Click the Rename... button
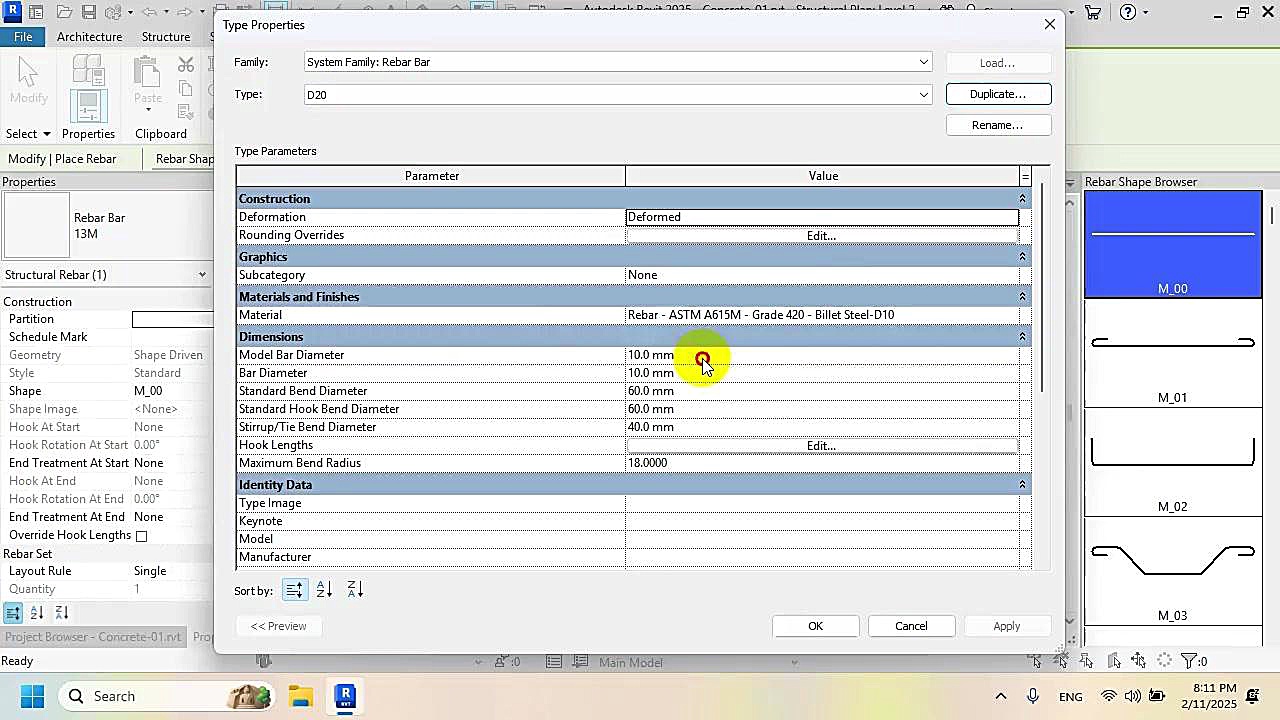 coord(998,125)
